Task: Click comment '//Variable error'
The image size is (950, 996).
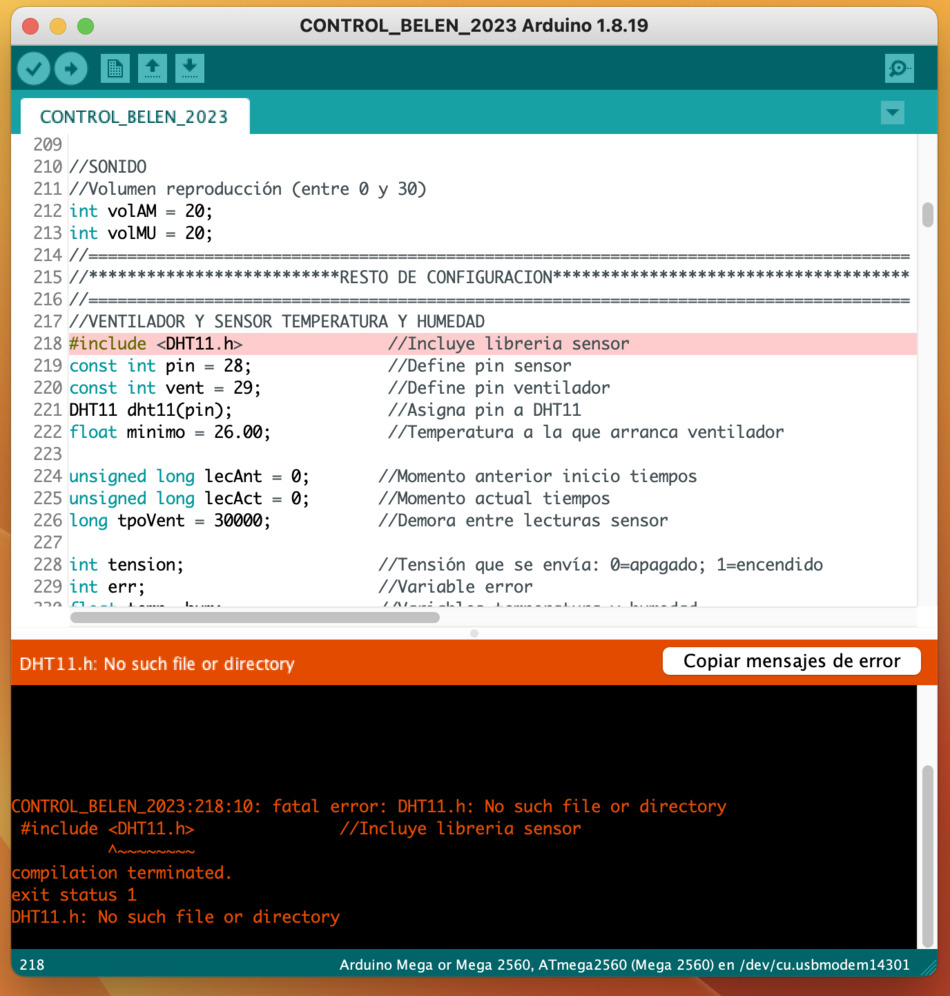Action: click(x=455, y=587)
